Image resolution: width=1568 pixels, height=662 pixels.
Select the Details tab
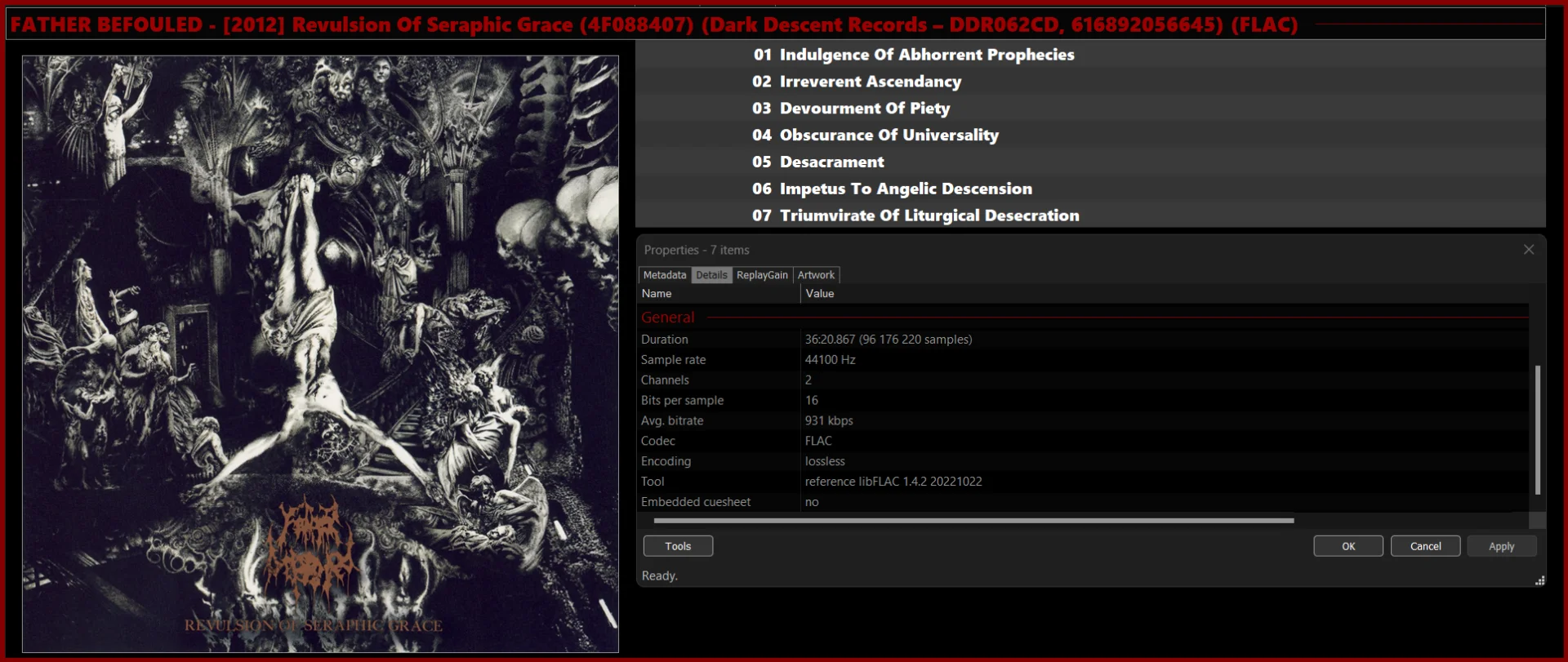(711, 275)
